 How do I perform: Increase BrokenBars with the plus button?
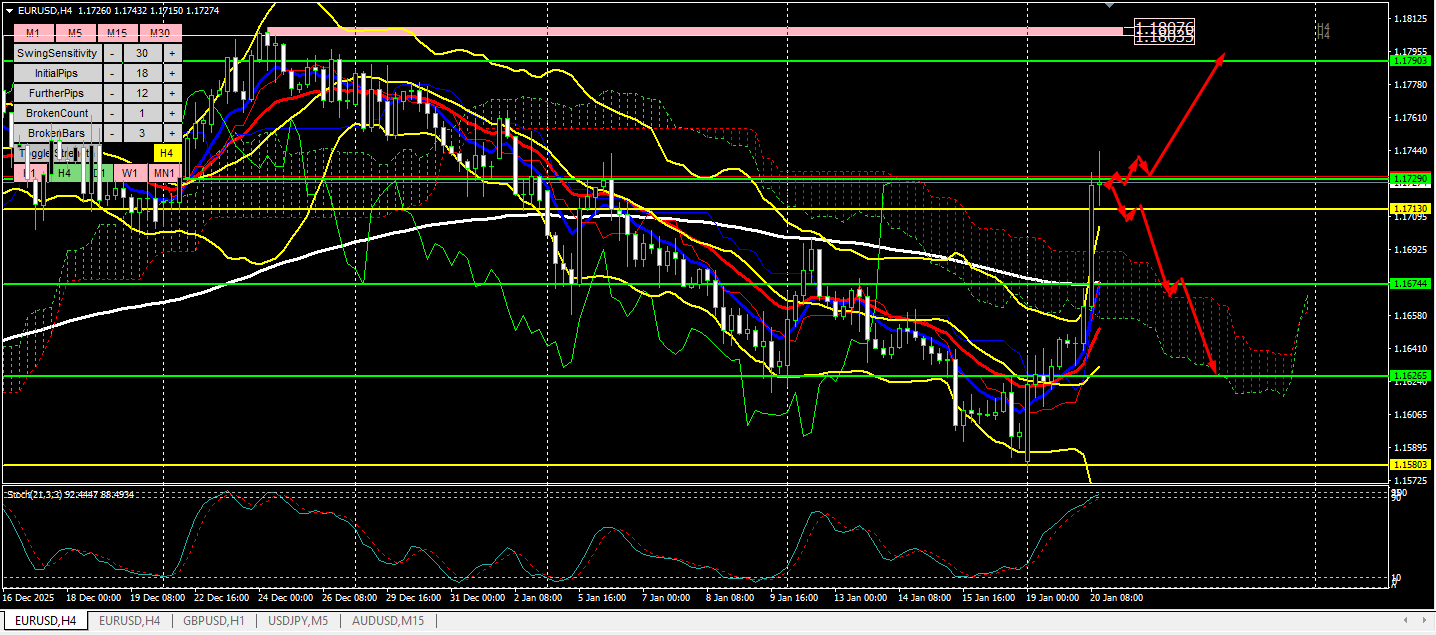click(172, 133)
